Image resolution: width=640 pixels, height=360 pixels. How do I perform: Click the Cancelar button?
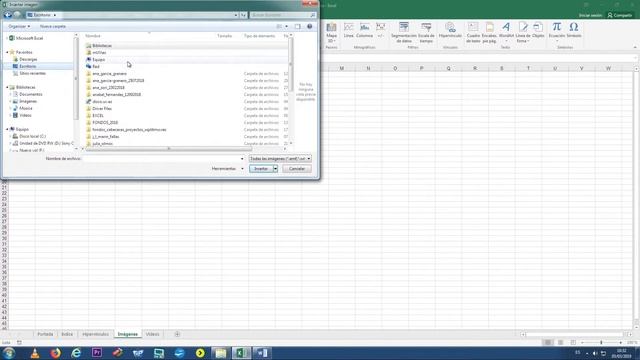pos(297,169)
